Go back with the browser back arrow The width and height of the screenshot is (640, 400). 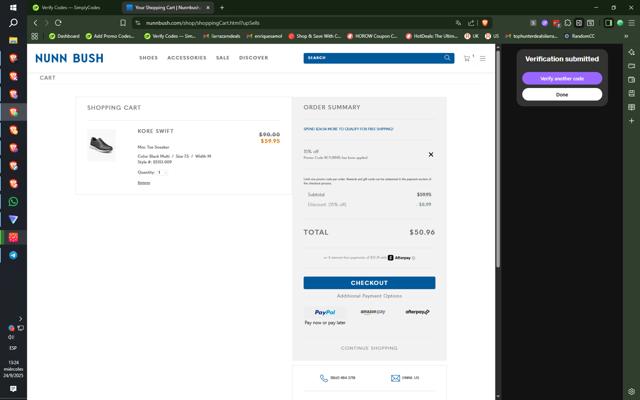pos(36,23)
